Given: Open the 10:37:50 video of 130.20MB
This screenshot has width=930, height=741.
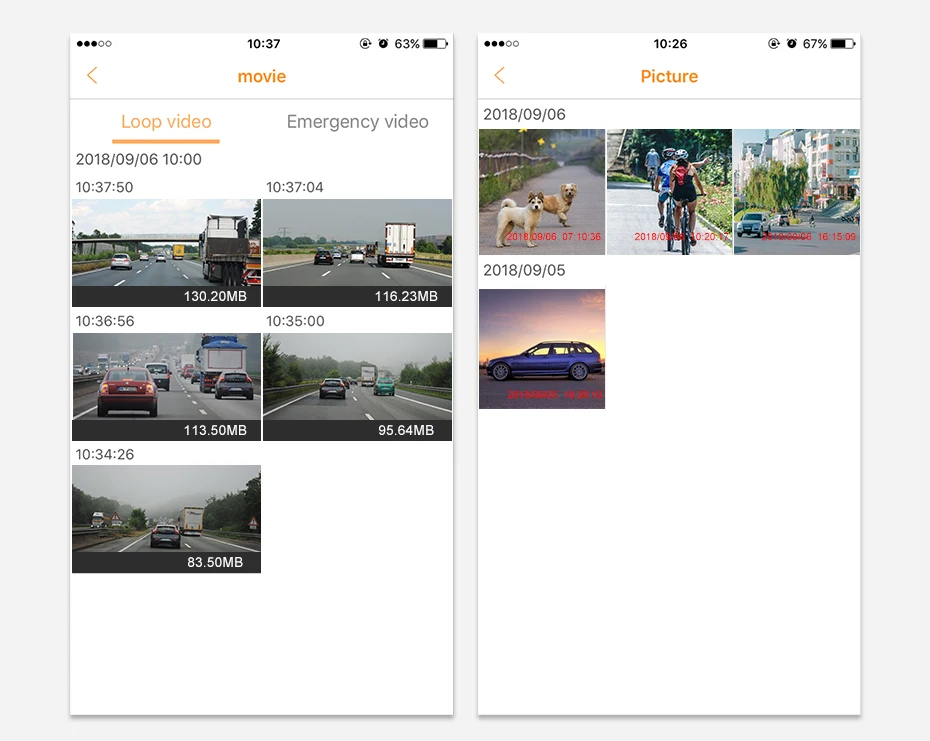Looking at the screenshot, I should (167, 253).
